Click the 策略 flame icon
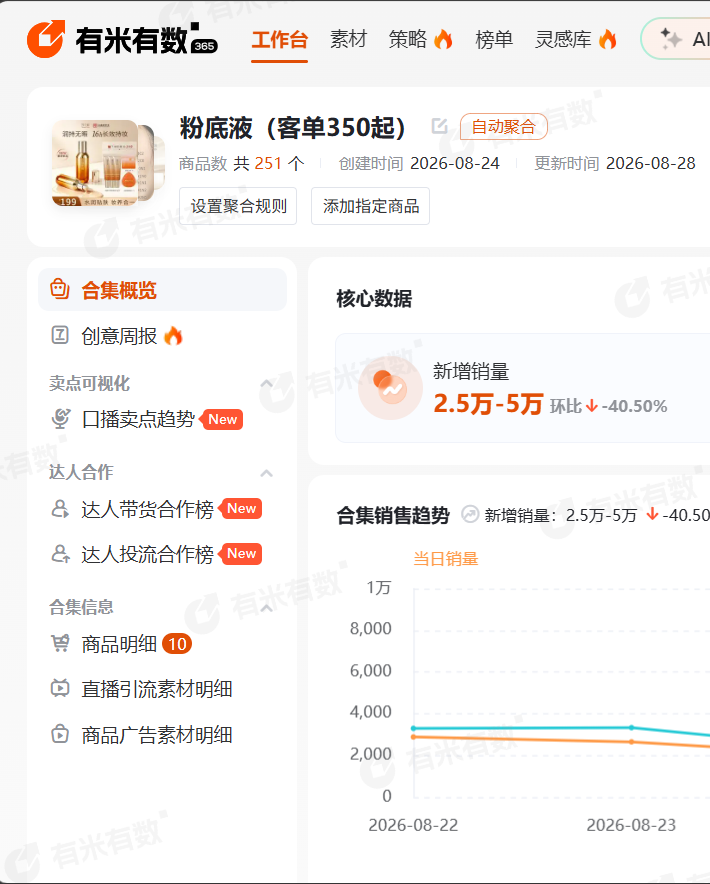The width and height of the screenshot is (710, 884). tap(443, 39)
